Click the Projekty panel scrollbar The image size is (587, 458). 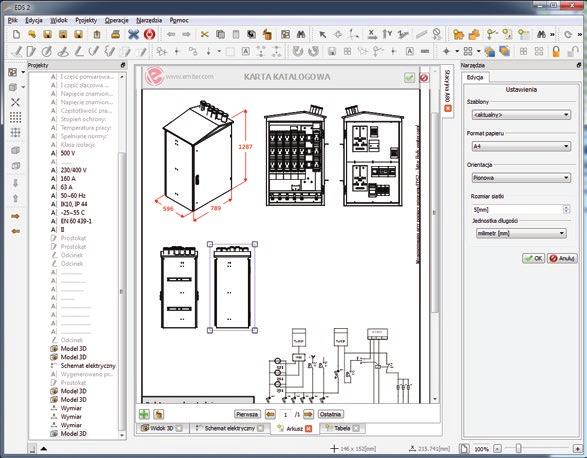coord(122,292)
